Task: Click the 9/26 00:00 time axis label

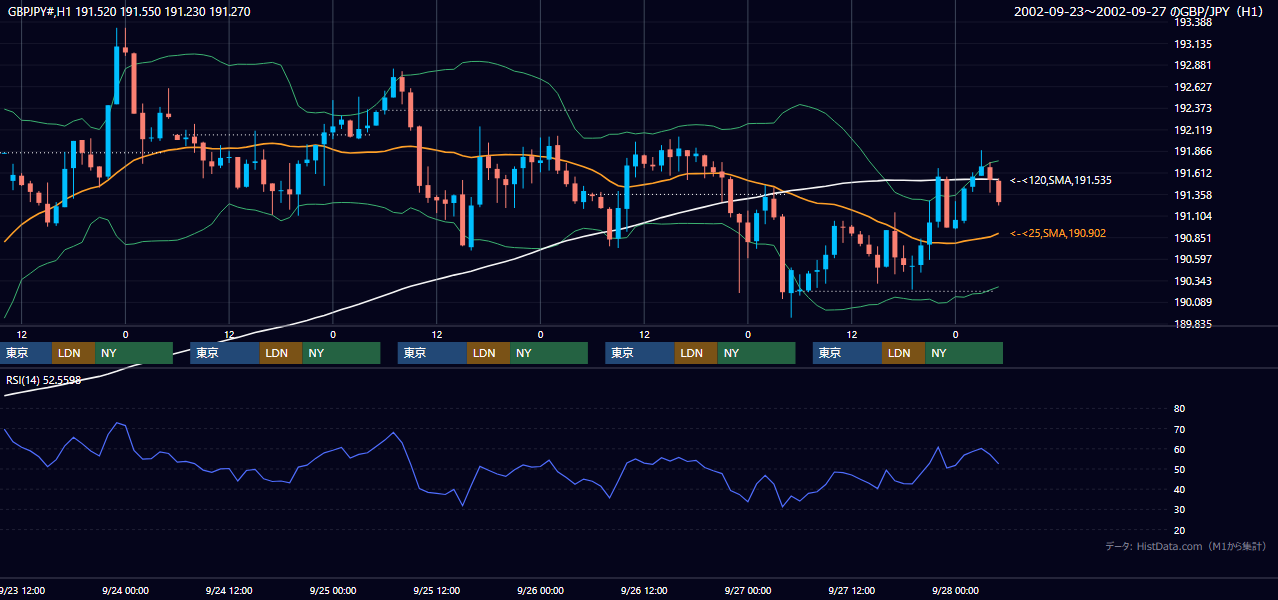Action: (540, 590)
